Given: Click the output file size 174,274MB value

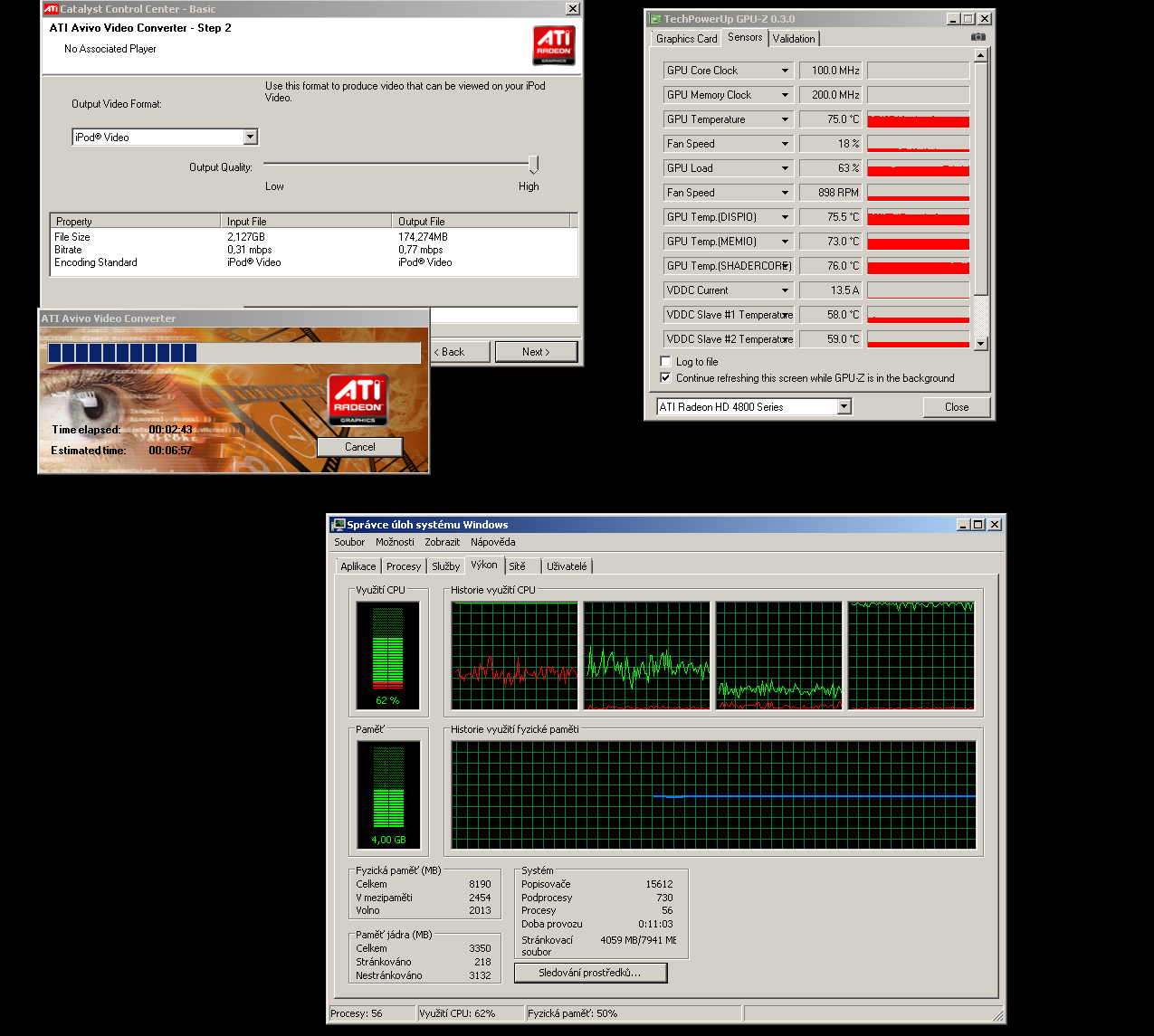Looking at the screenshot, I should pyautogui.click(x=423, y=237).
